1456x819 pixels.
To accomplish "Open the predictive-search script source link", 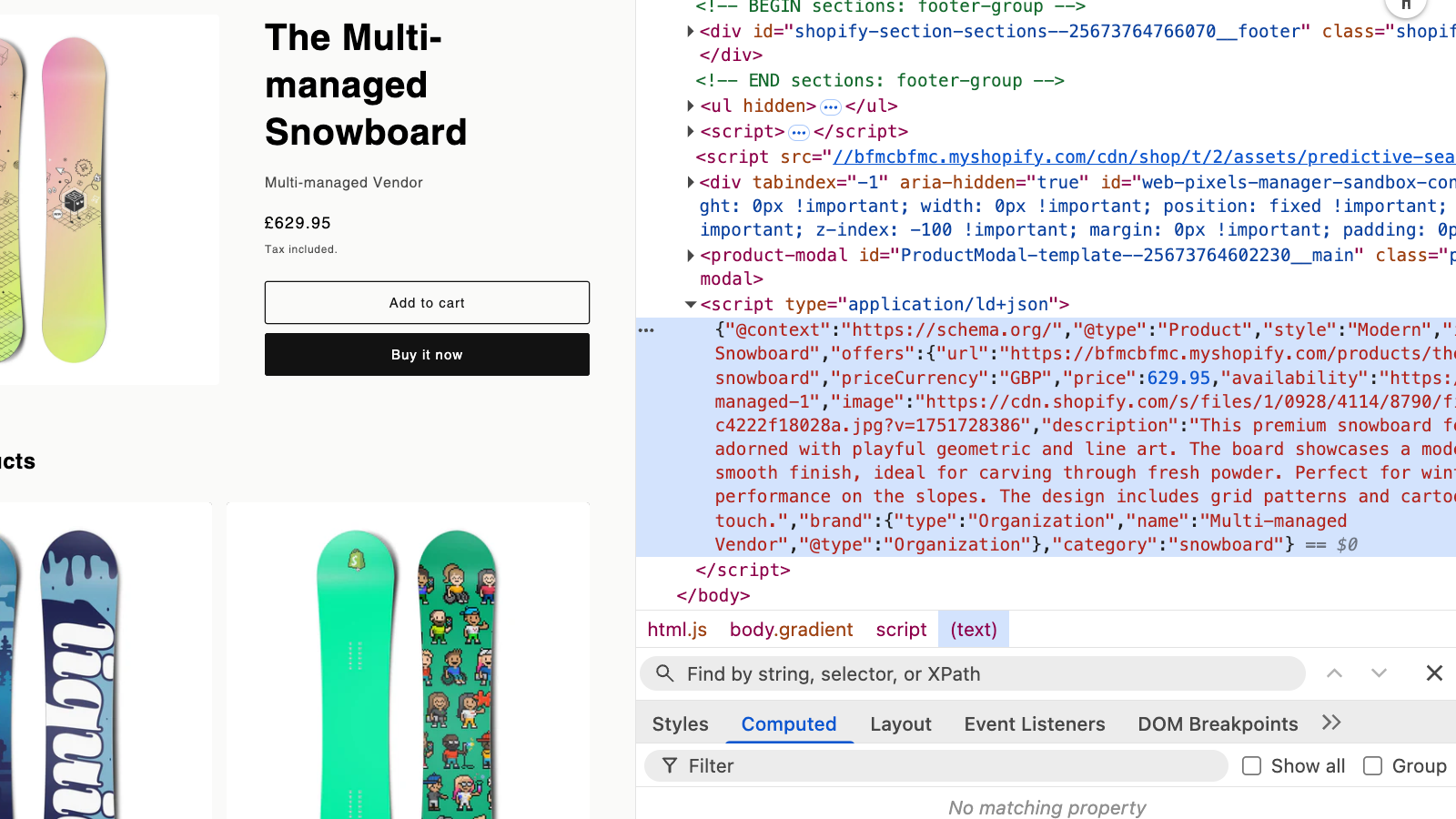I will coord(1144,157).
